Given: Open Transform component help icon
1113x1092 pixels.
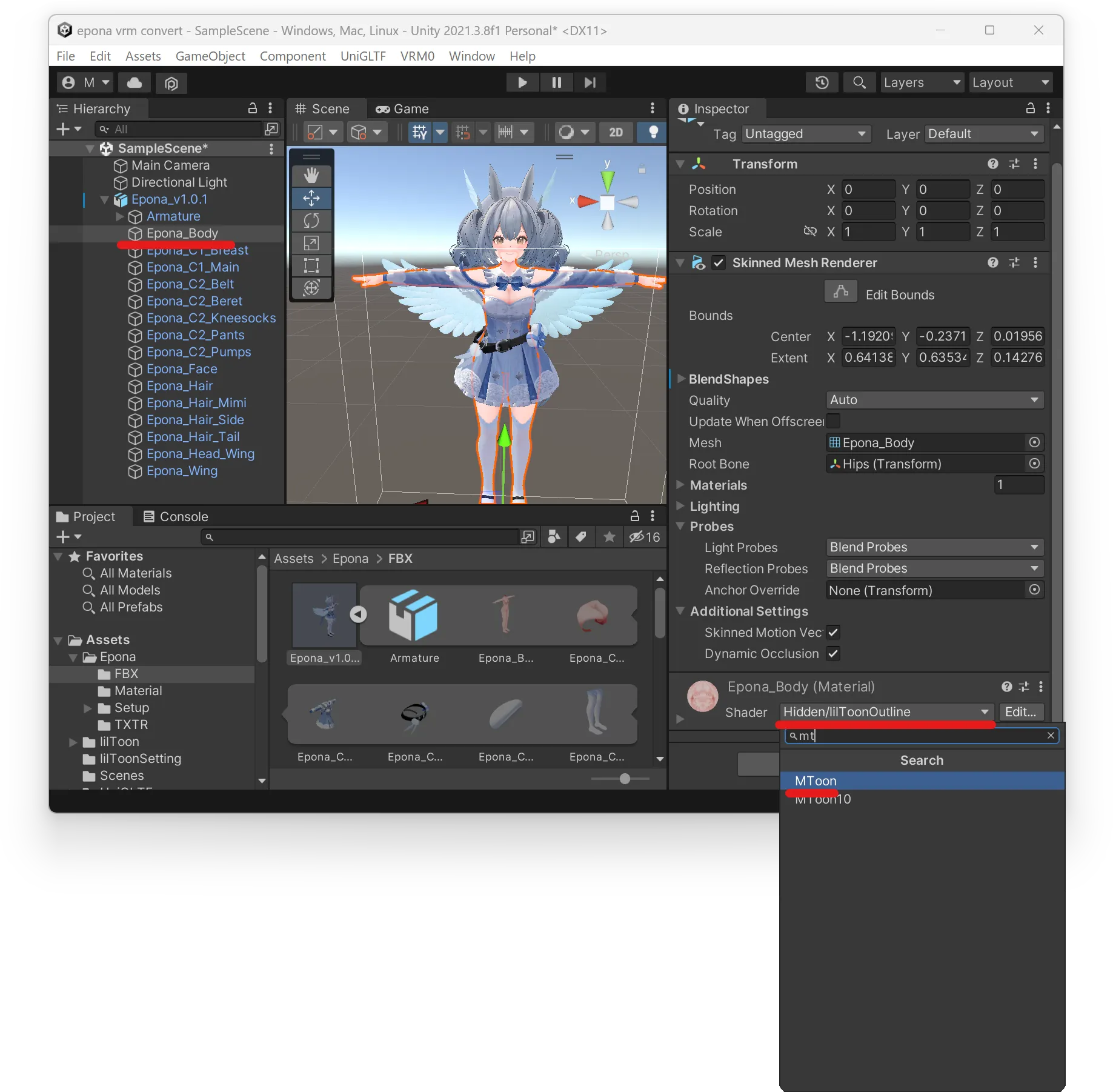Looking at the screenshot, I should click(x=992, y=164).
